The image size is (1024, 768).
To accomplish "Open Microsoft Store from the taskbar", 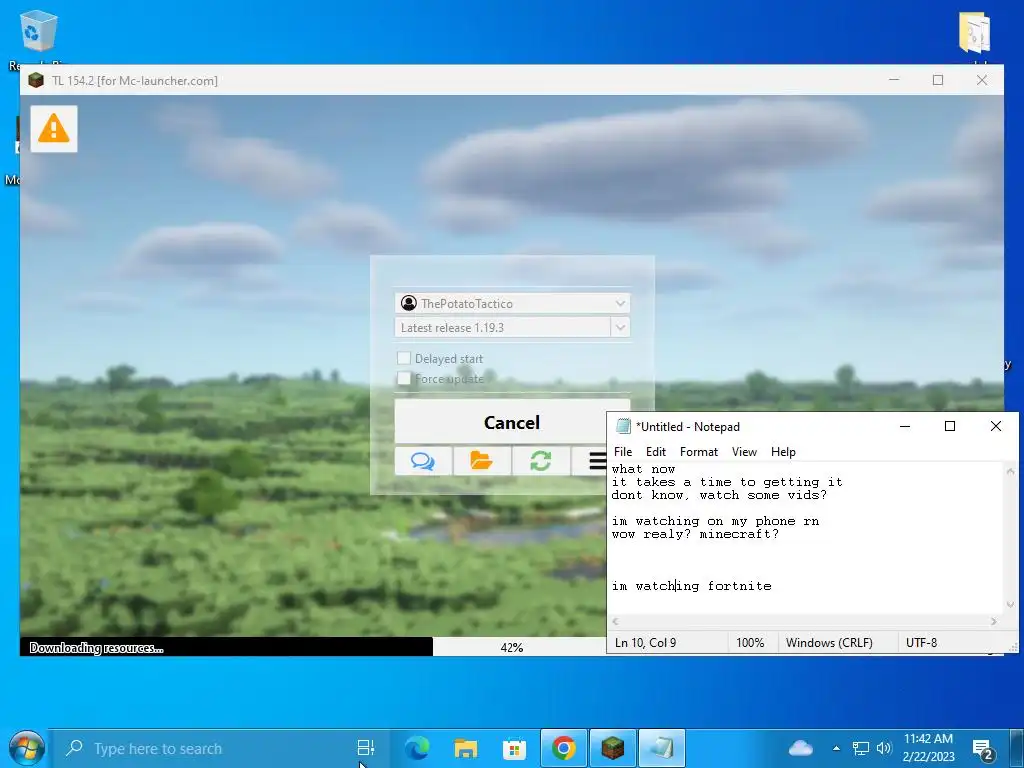I will tap(514, 748).
